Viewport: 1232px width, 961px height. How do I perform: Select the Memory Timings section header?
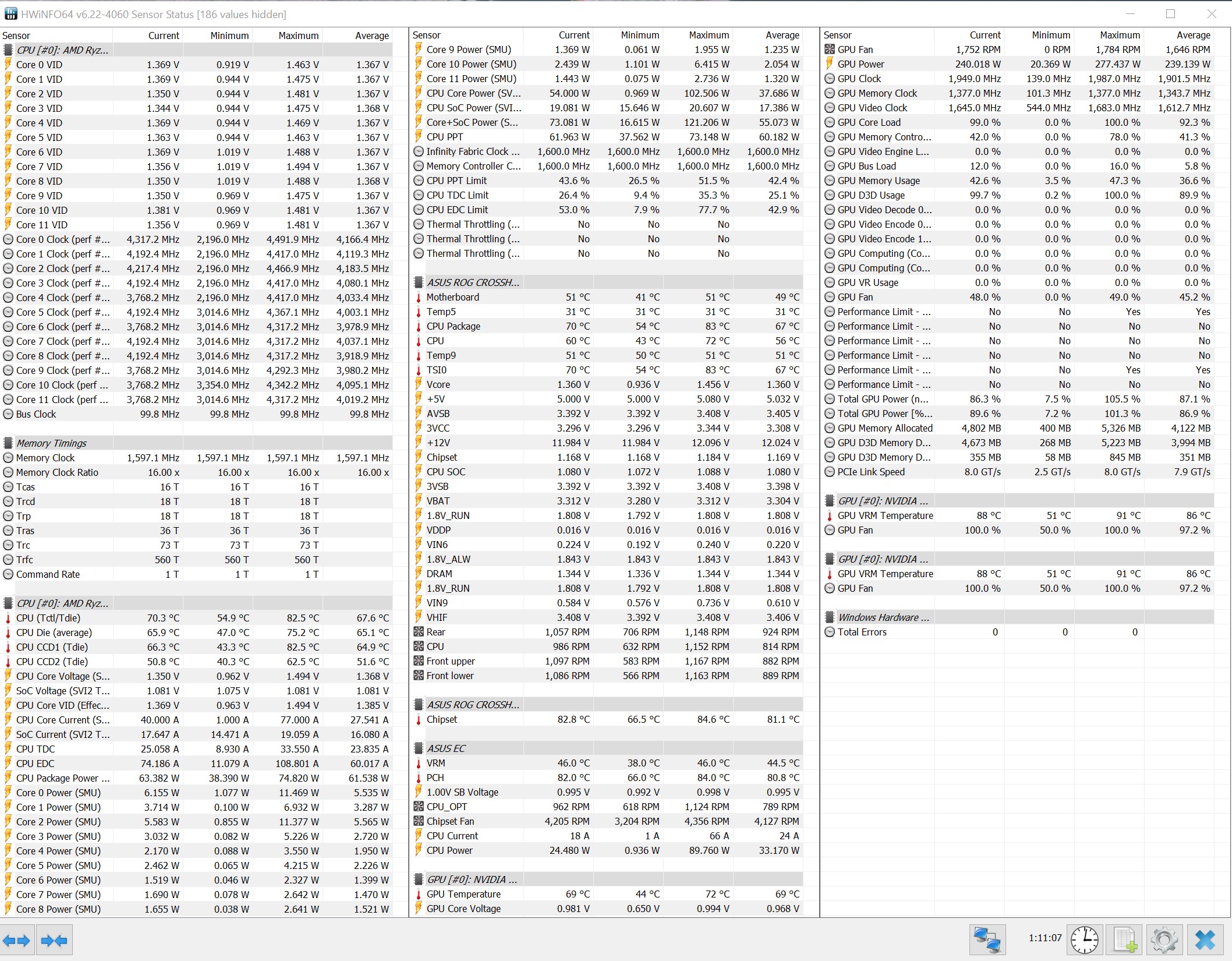[51, 443]
